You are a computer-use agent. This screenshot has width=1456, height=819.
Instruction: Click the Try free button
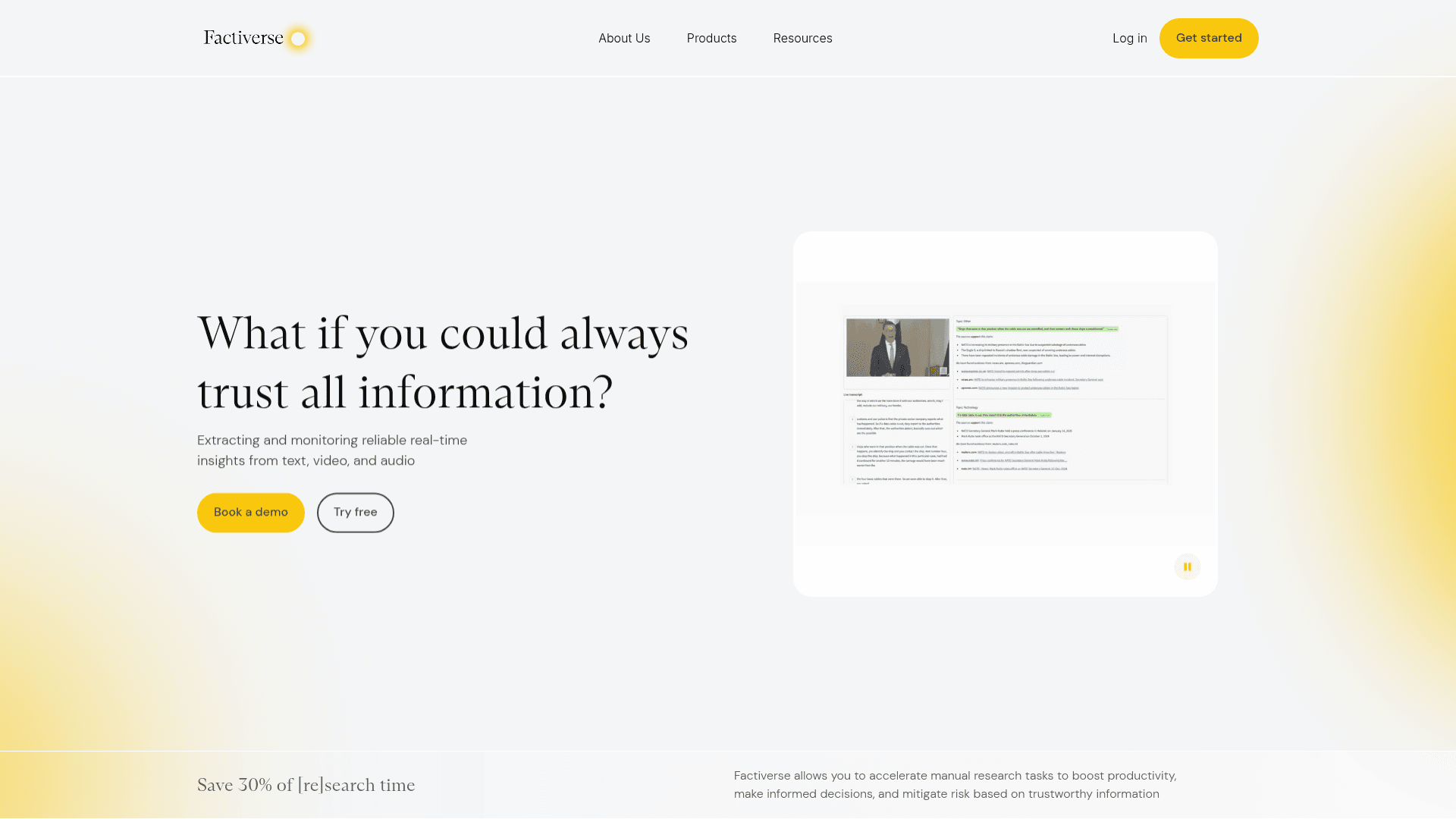[356, 513]
